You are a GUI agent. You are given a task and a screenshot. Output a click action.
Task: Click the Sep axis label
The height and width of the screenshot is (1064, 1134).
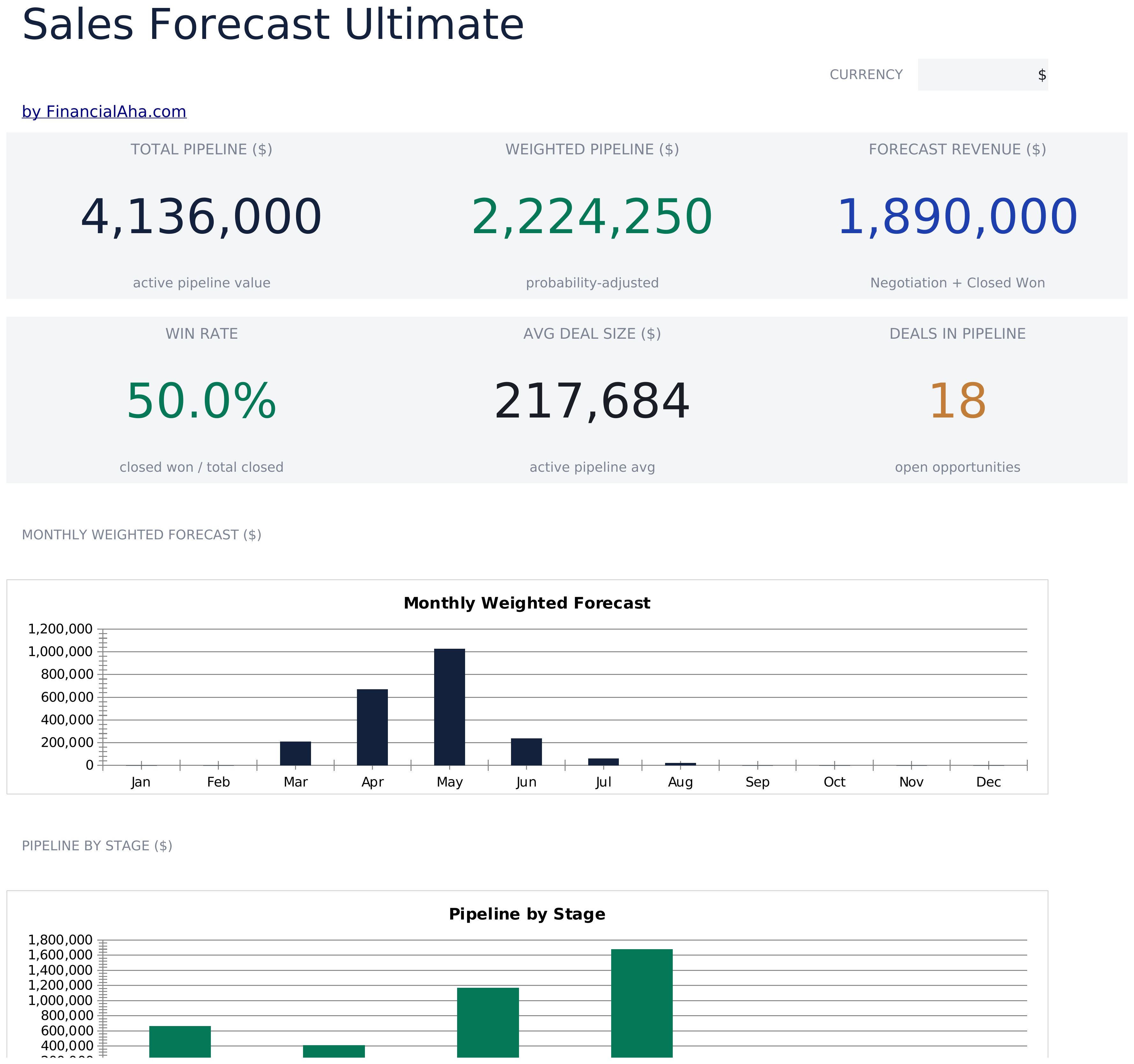[x=758, y=782]
